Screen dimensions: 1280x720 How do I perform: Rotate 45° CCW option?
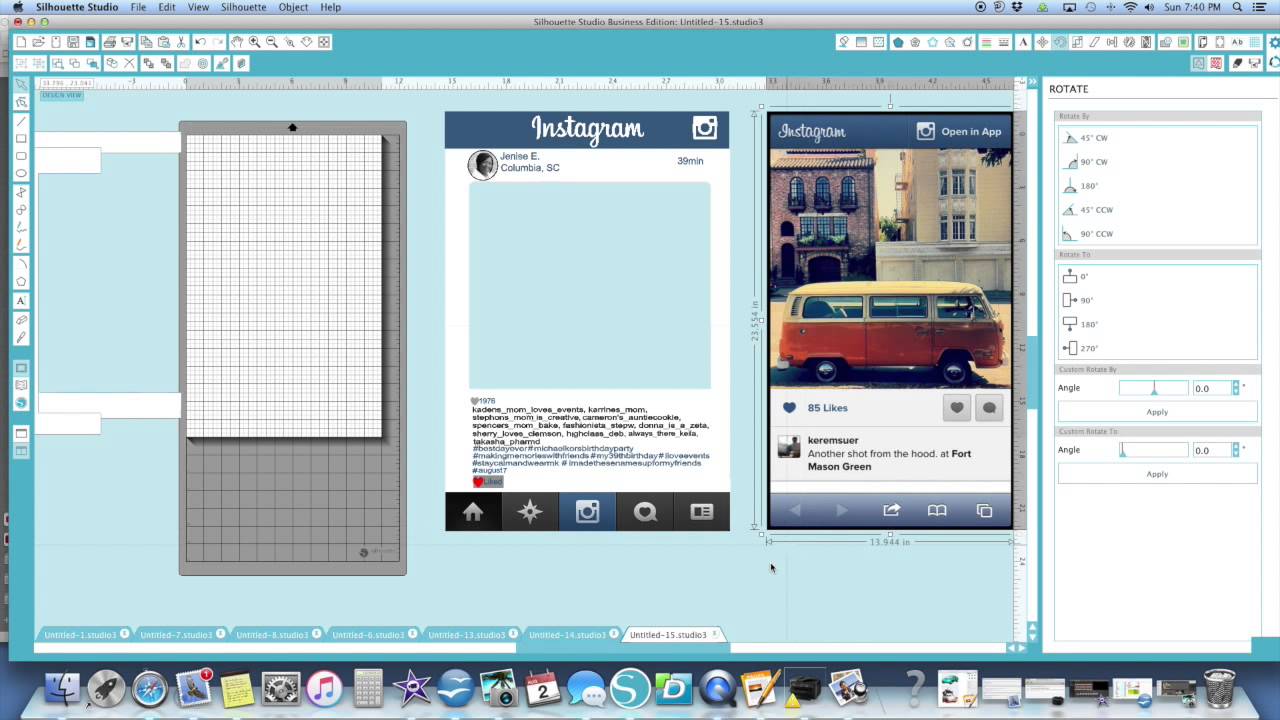1088,210
